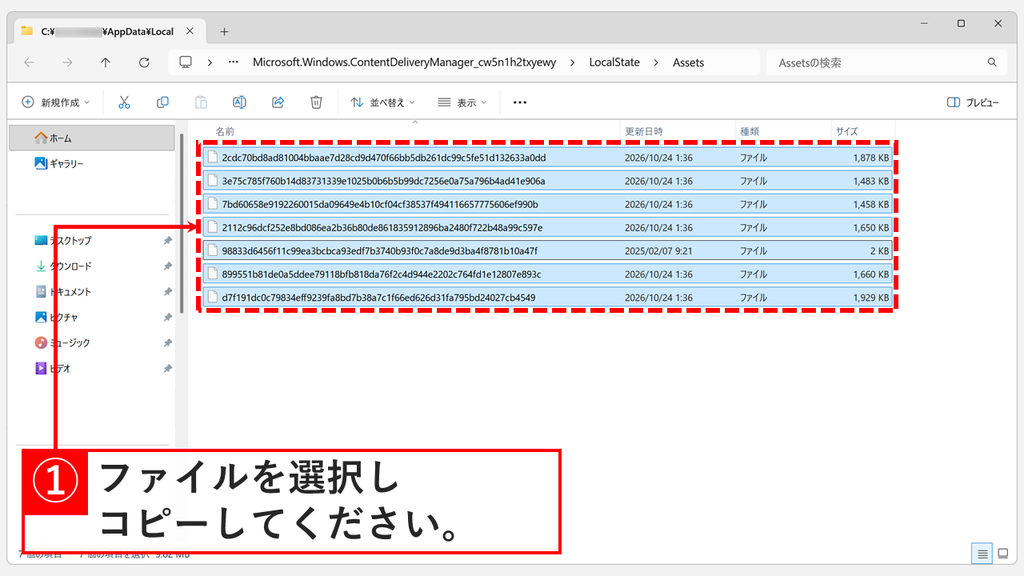Click the Share icon in toolbar
The width and height of the screenshot is (1024, 576).
[x=278, y=102]
